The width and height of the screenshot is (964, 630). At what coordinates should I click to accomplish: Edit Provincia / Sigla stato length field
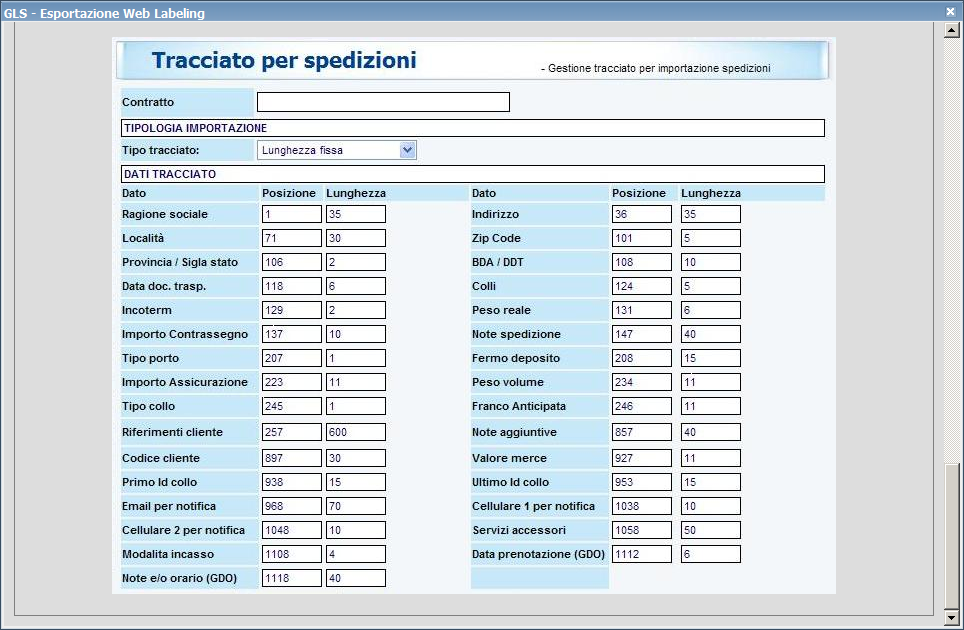coord(356,262)
